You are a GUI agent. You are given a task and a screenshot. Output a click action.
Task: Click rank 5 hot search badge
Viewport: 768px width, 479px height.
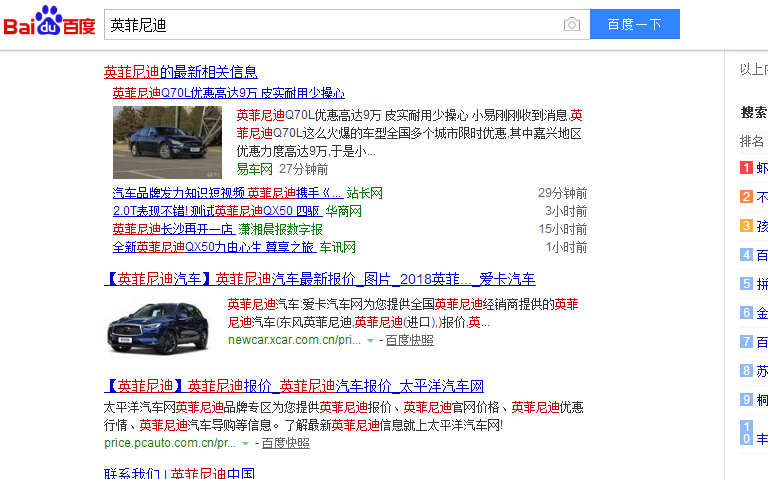[746, 284]
